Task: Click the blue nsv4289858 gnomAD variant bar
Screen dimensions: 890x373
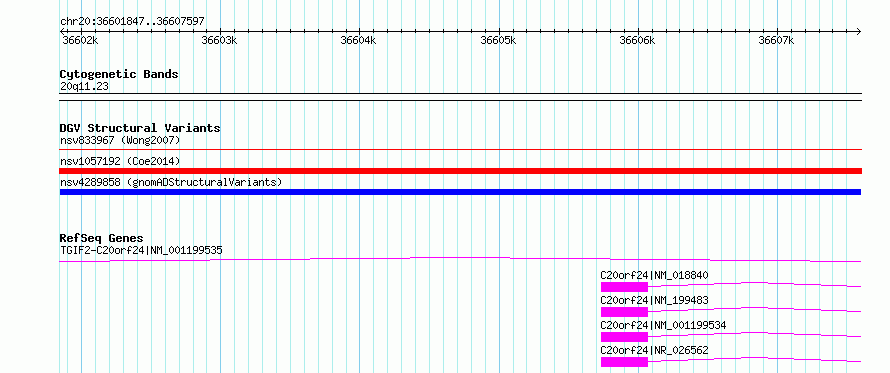Action: (x=460, y=192)
